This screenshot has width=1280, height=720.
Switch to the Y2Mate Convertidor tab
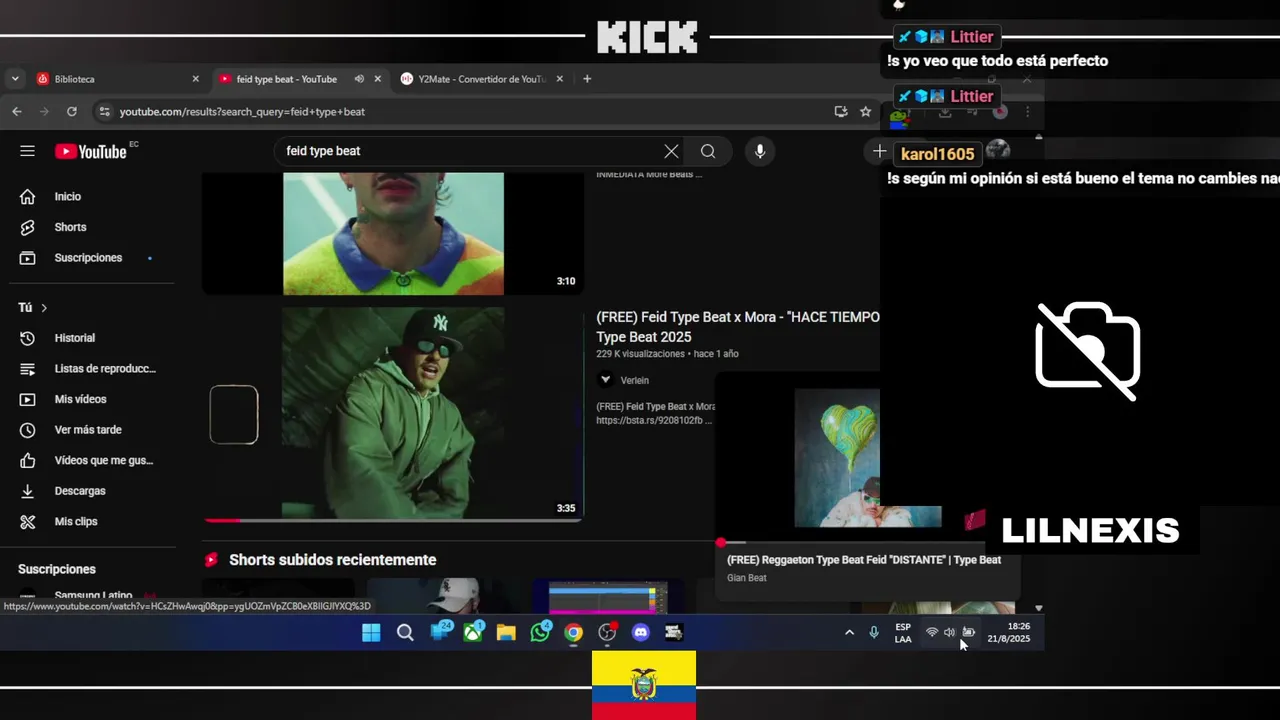click(x=483, y=79)
